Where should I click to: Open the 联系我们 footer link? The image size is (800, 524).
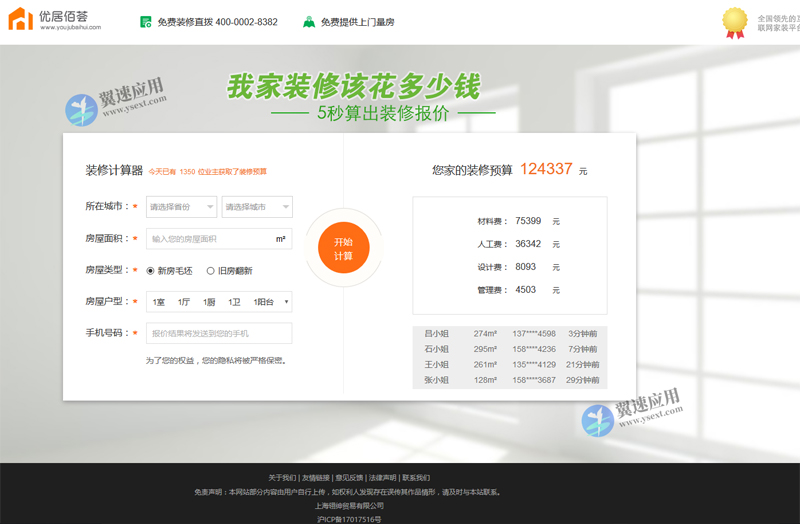416,478
